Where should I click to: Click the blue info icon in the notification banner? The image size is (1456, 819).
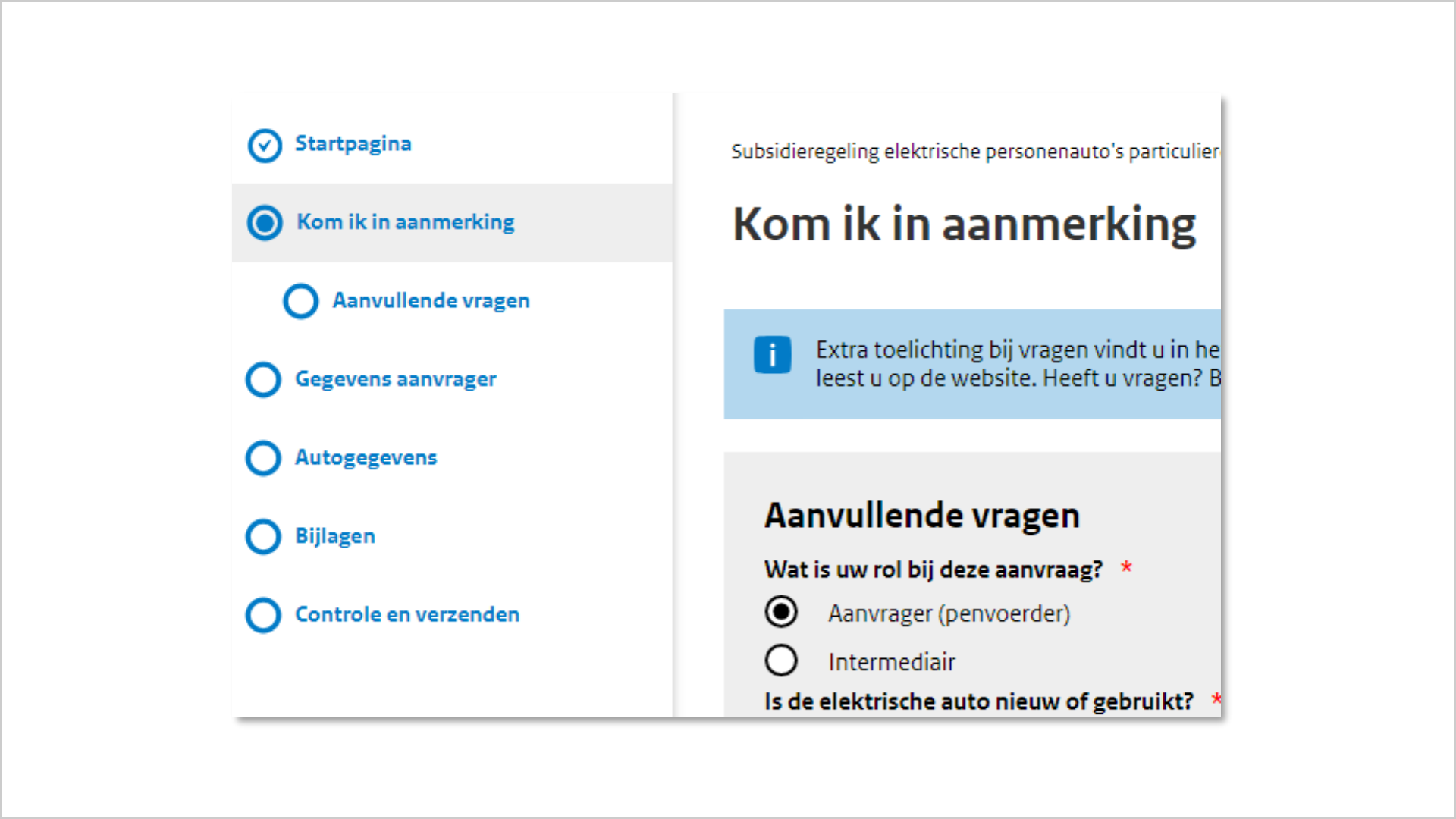tap(772, 353)
